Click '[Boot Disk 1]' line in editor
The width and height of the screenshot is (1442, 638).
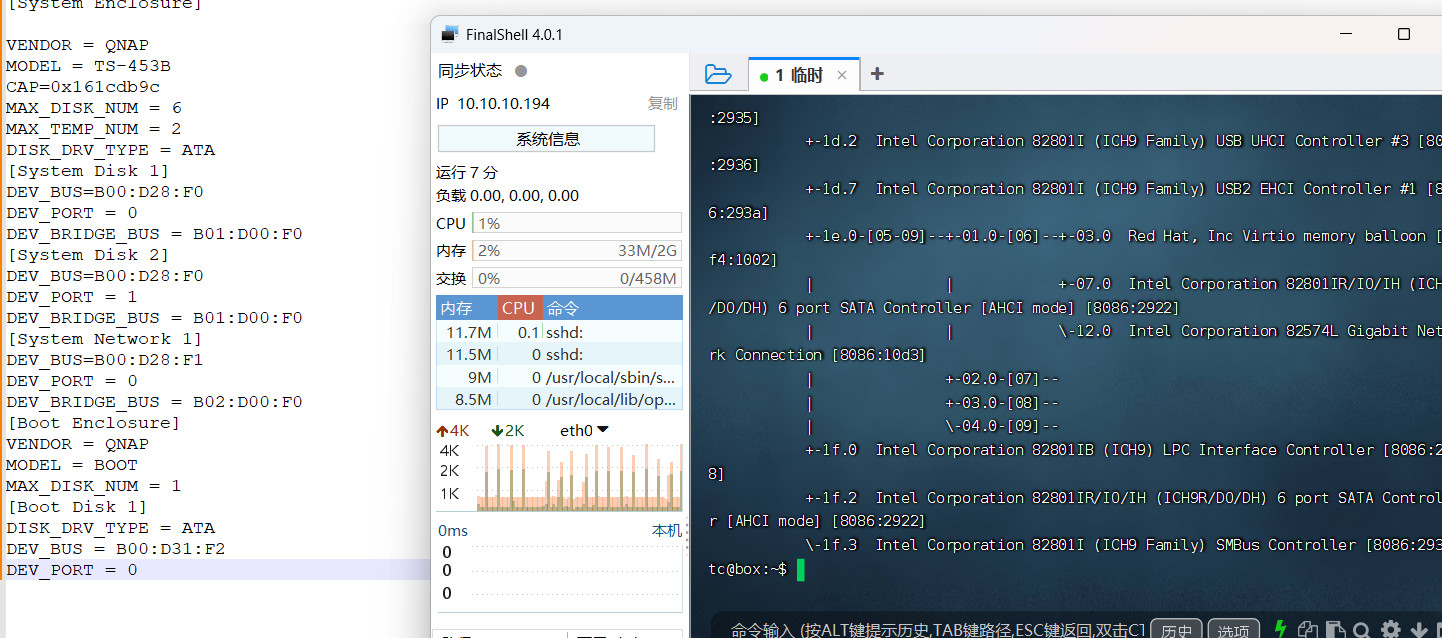pyautogui.click(x=77, y=507)
